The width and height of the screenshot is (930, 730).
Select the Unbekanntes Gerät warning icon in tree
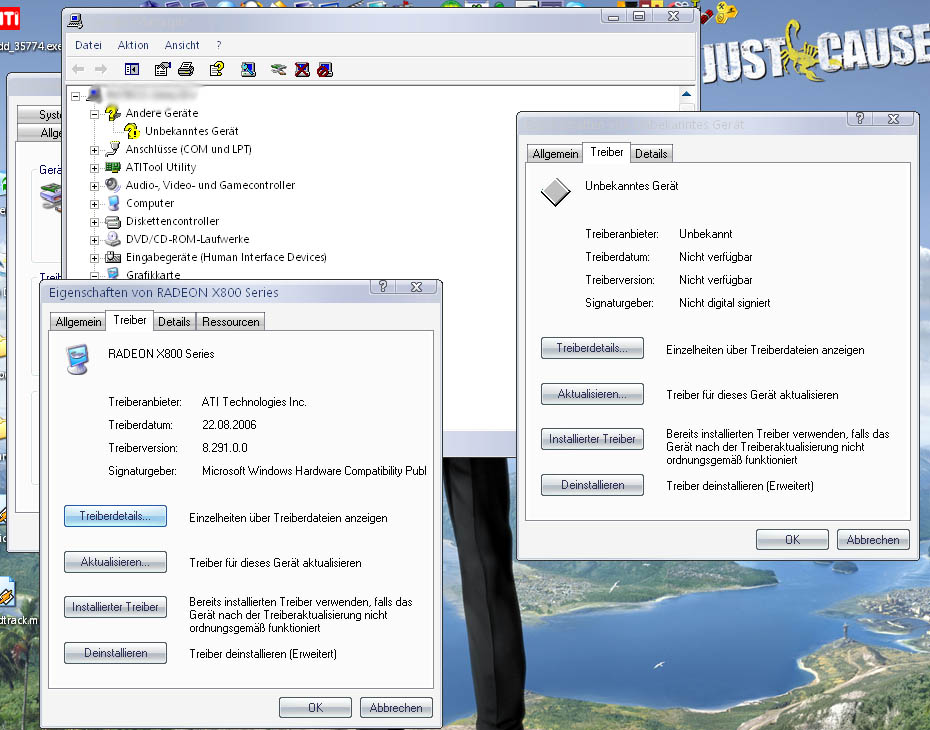coord(132,130)
